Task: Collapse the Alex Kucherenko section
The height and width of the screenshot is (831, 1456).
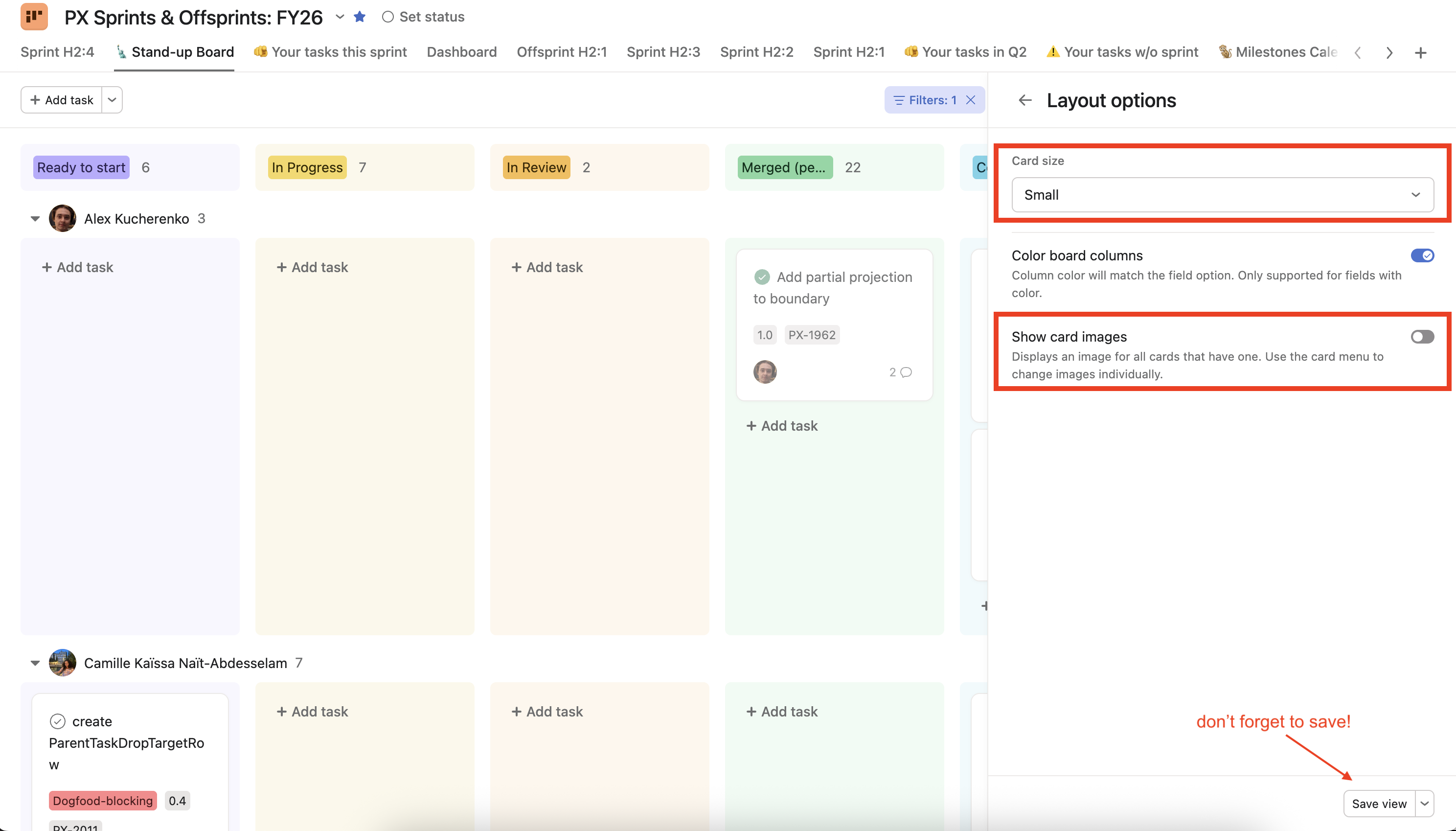Action: (35, 219)
